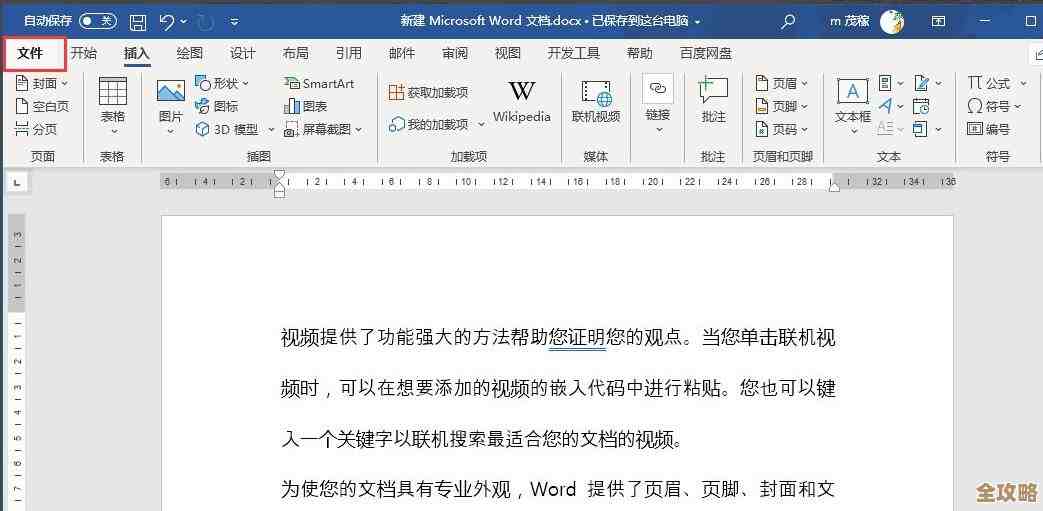The image size is (1043, 511).
Task: Open the Ribbon Display Options icon
Action: [x=939, y=22]
